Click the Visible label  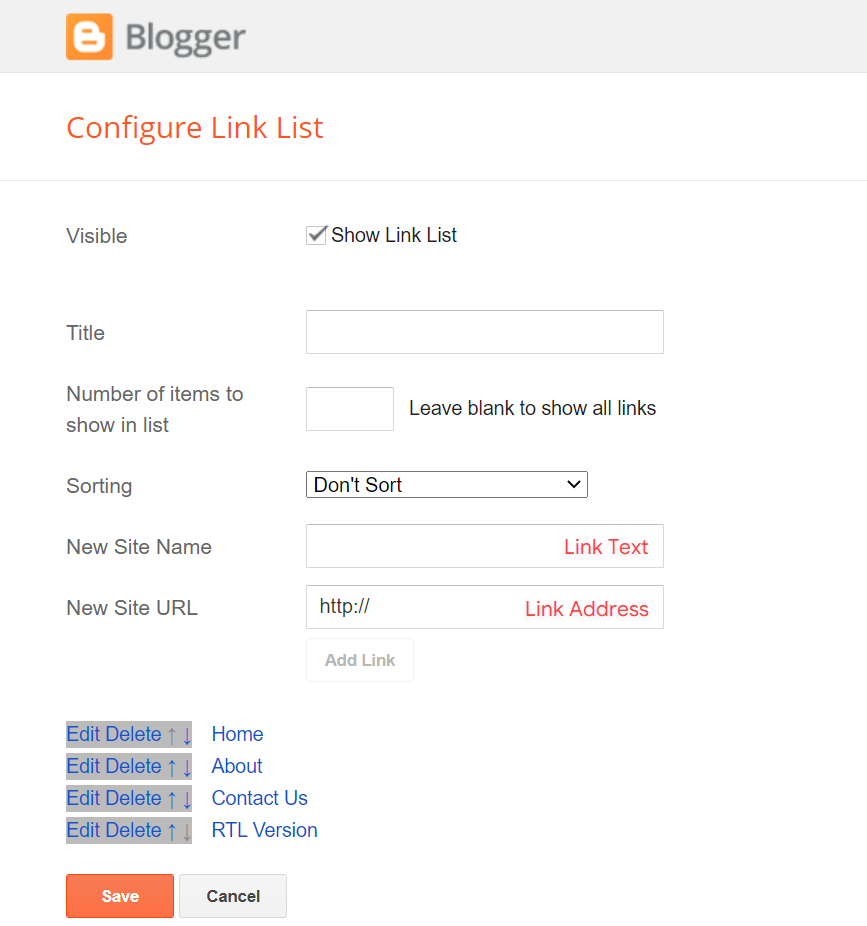click(97, 236)
